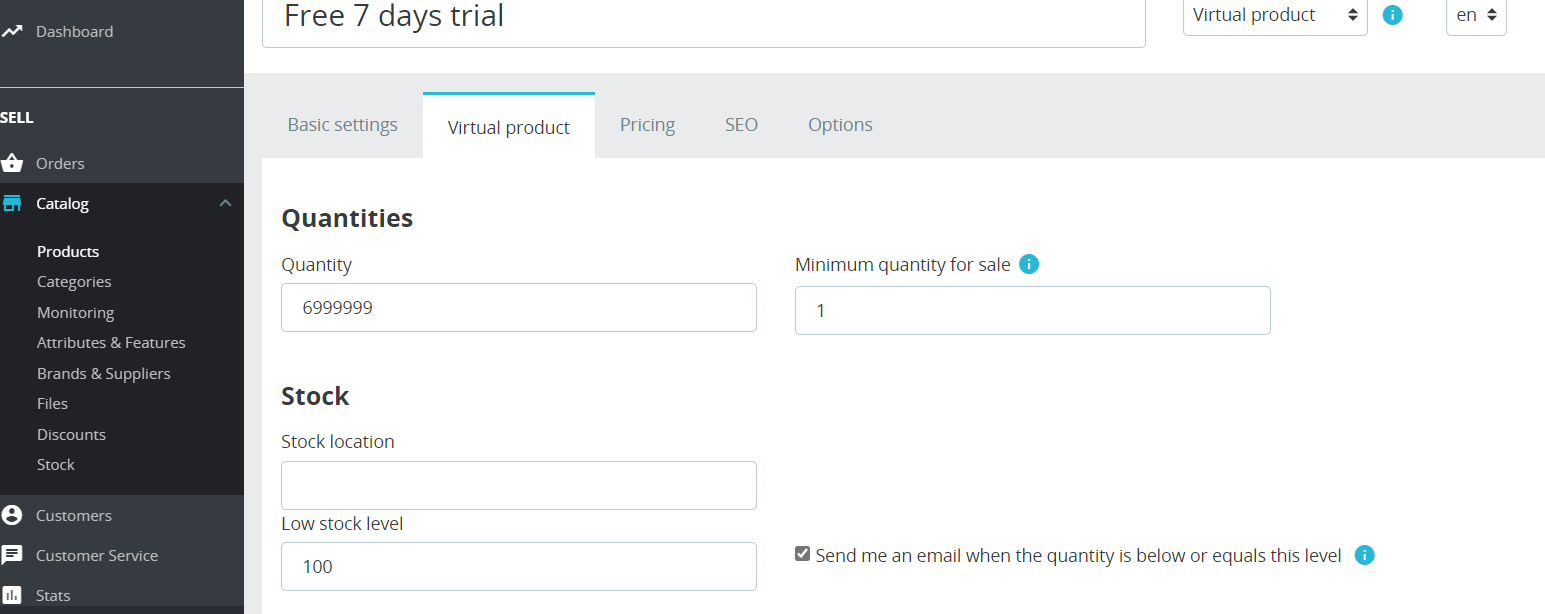
Task: Click info icon next to email alert option
Action: point(1365,555)
